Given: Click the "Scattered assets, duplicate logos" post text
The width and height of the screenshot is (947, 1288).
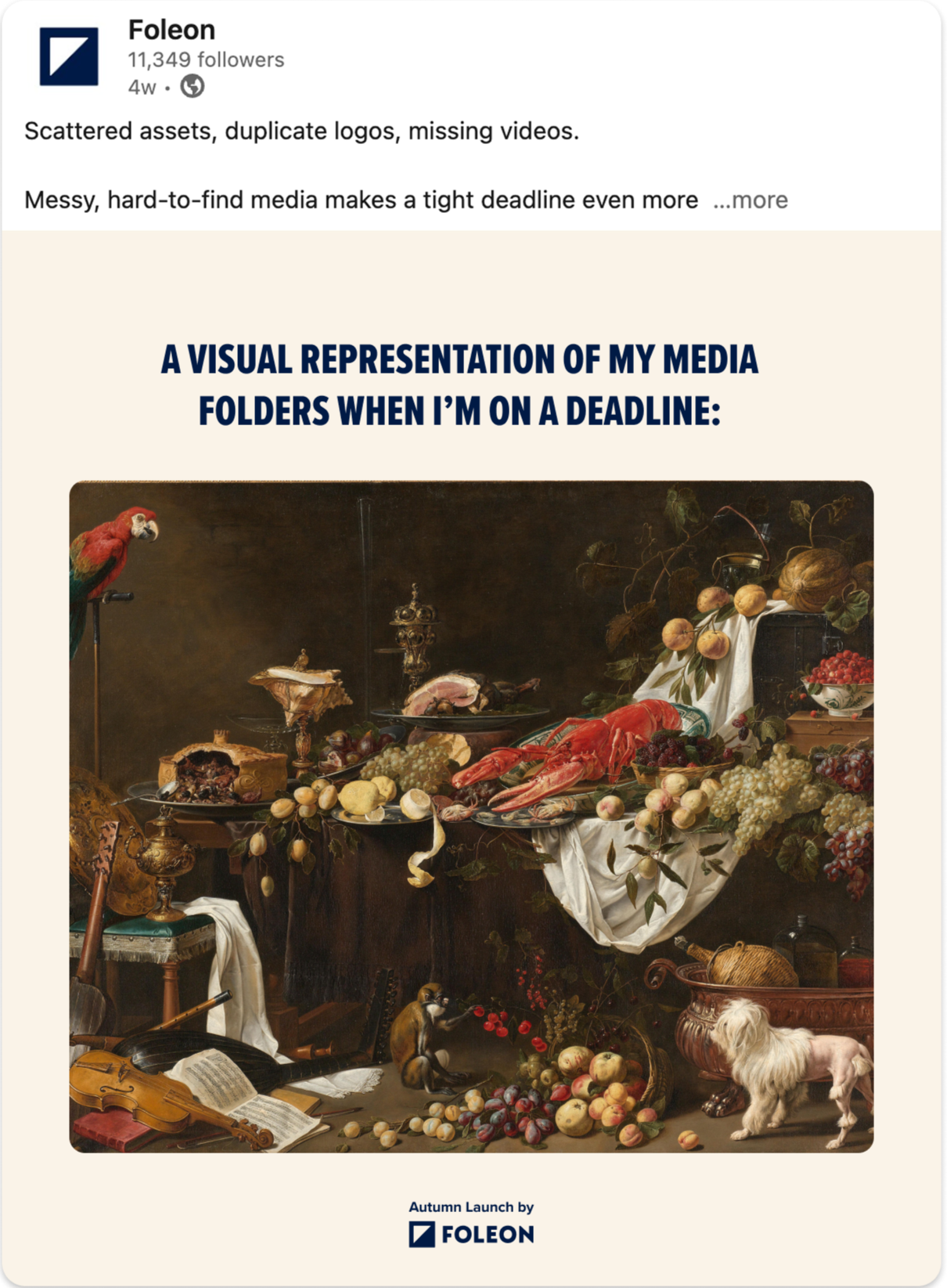Looking at the screenshot, I should (302, 131).
